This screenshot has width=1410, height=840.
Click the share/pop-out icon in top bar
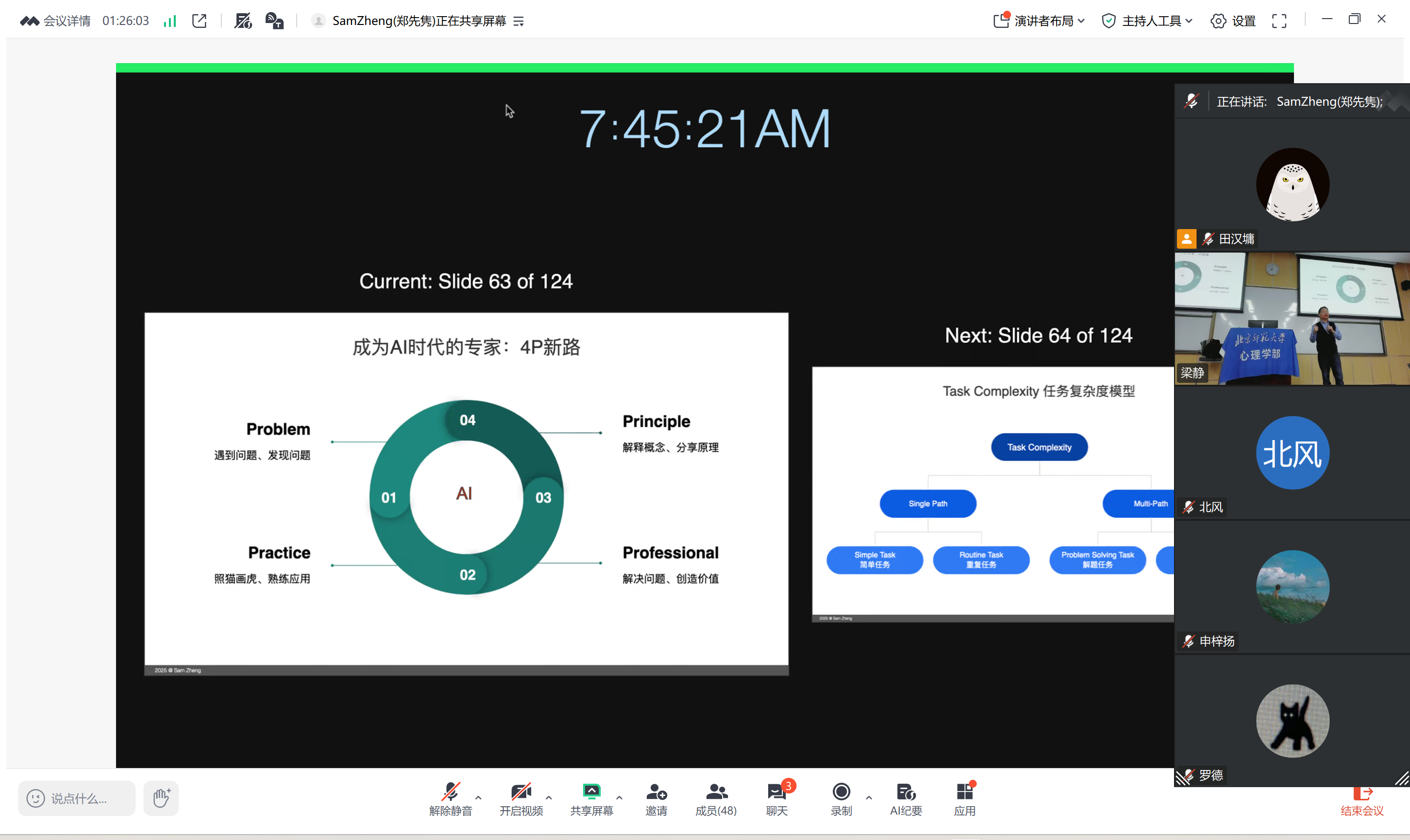[x=199, y=21]
